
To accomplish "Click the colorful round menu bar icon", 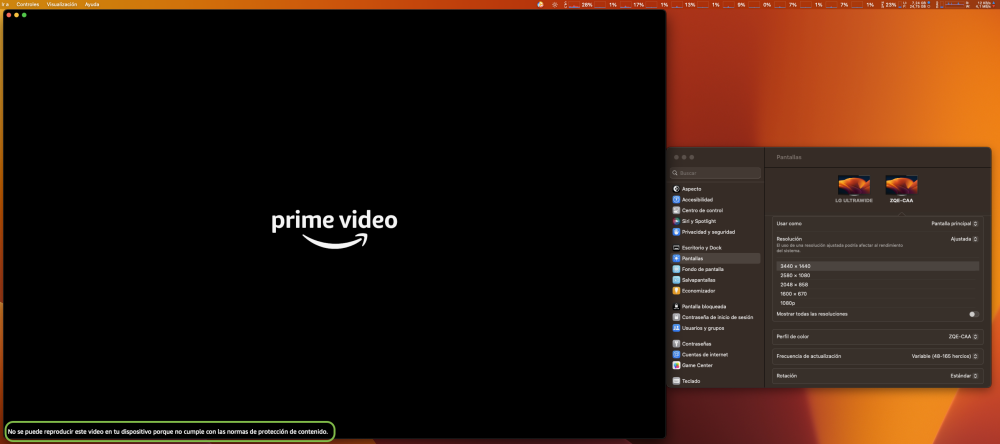I will tap(540, 4).
